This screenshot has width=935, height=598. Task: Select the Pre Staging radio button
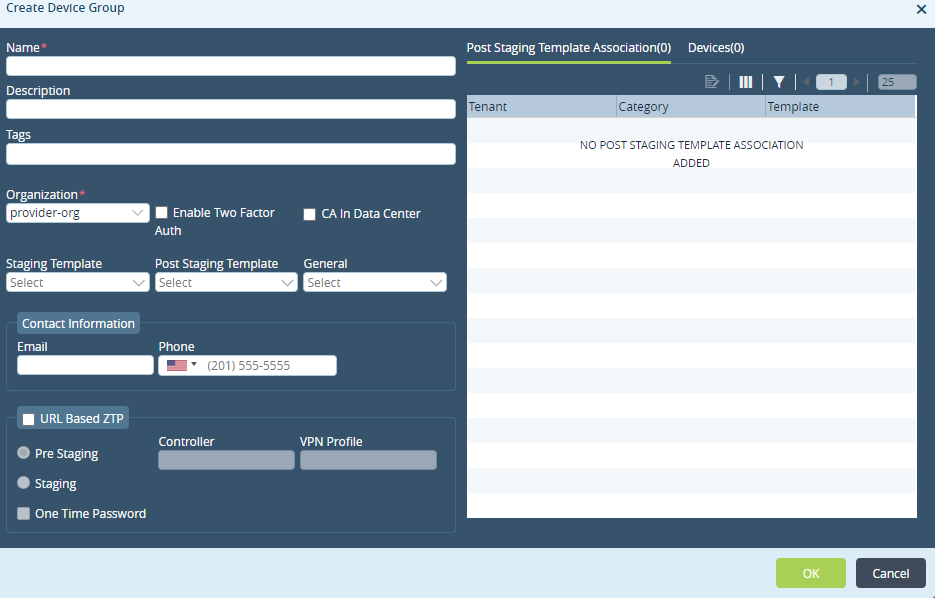pyautogui.click(x=24, y=453)
